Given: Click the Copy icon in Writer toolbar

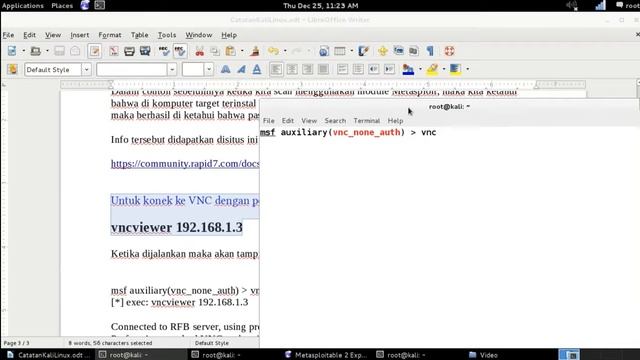Looking at the screenshot, I should tap(215, 51).
